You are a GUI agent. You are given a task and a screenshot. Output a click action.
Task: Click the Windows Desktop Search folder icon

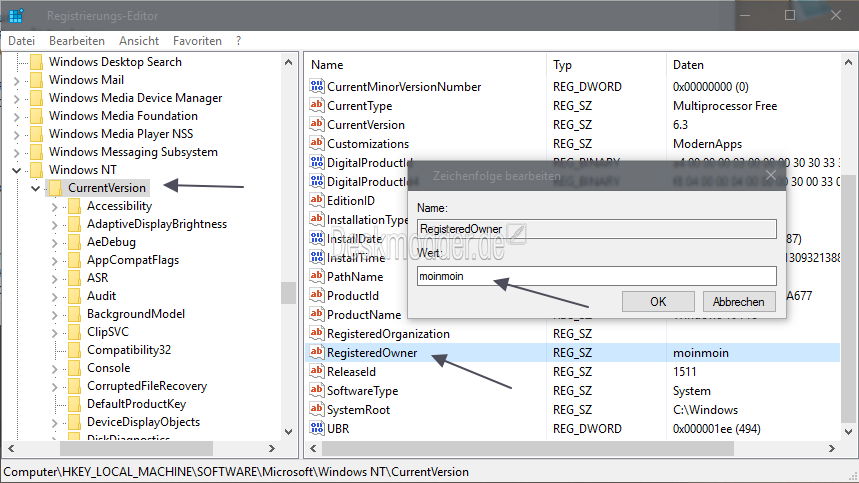(36, 62)
